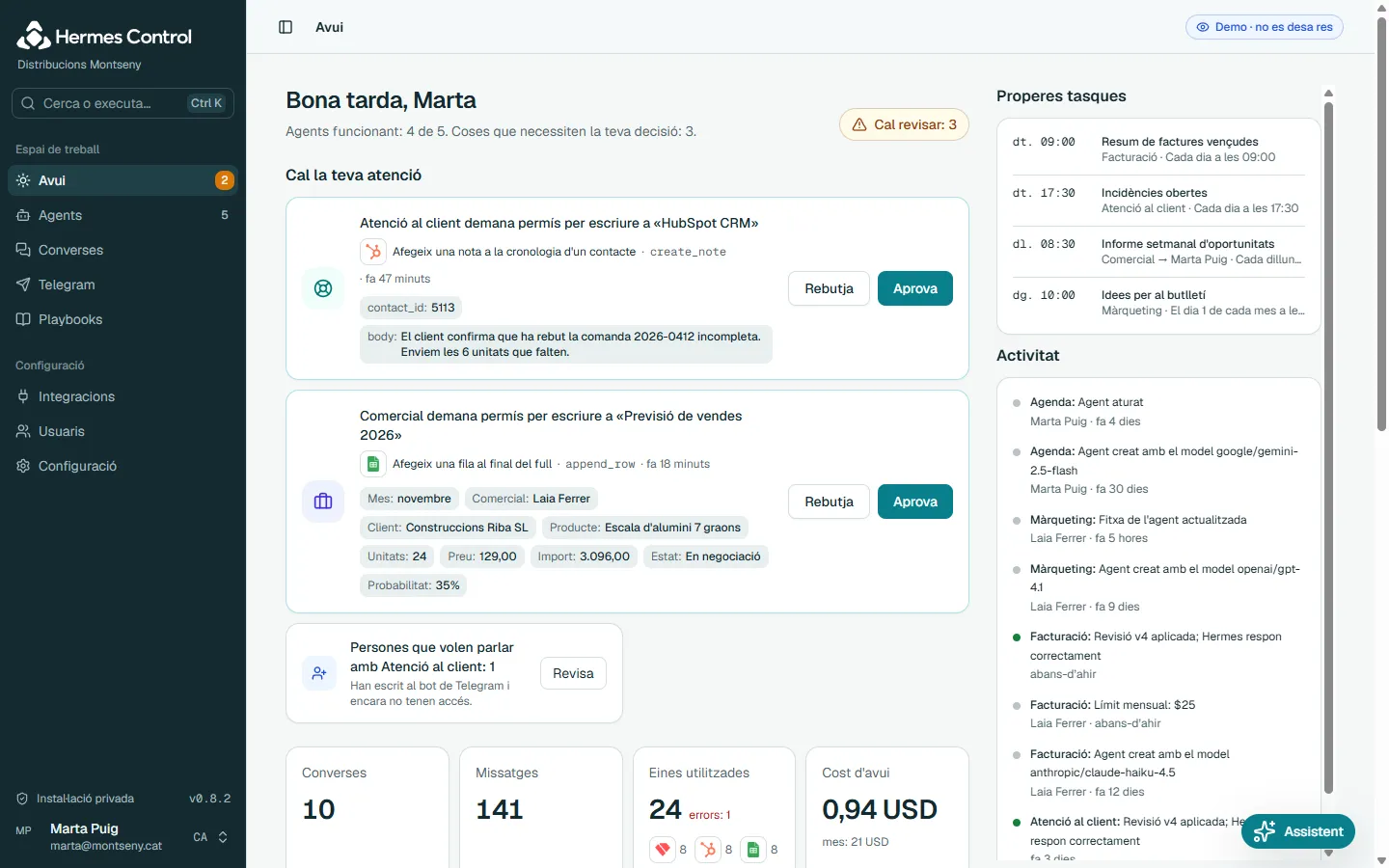Click the Cerca o executa search field
The image size is (1389, 868).
(x=123, y=103)
